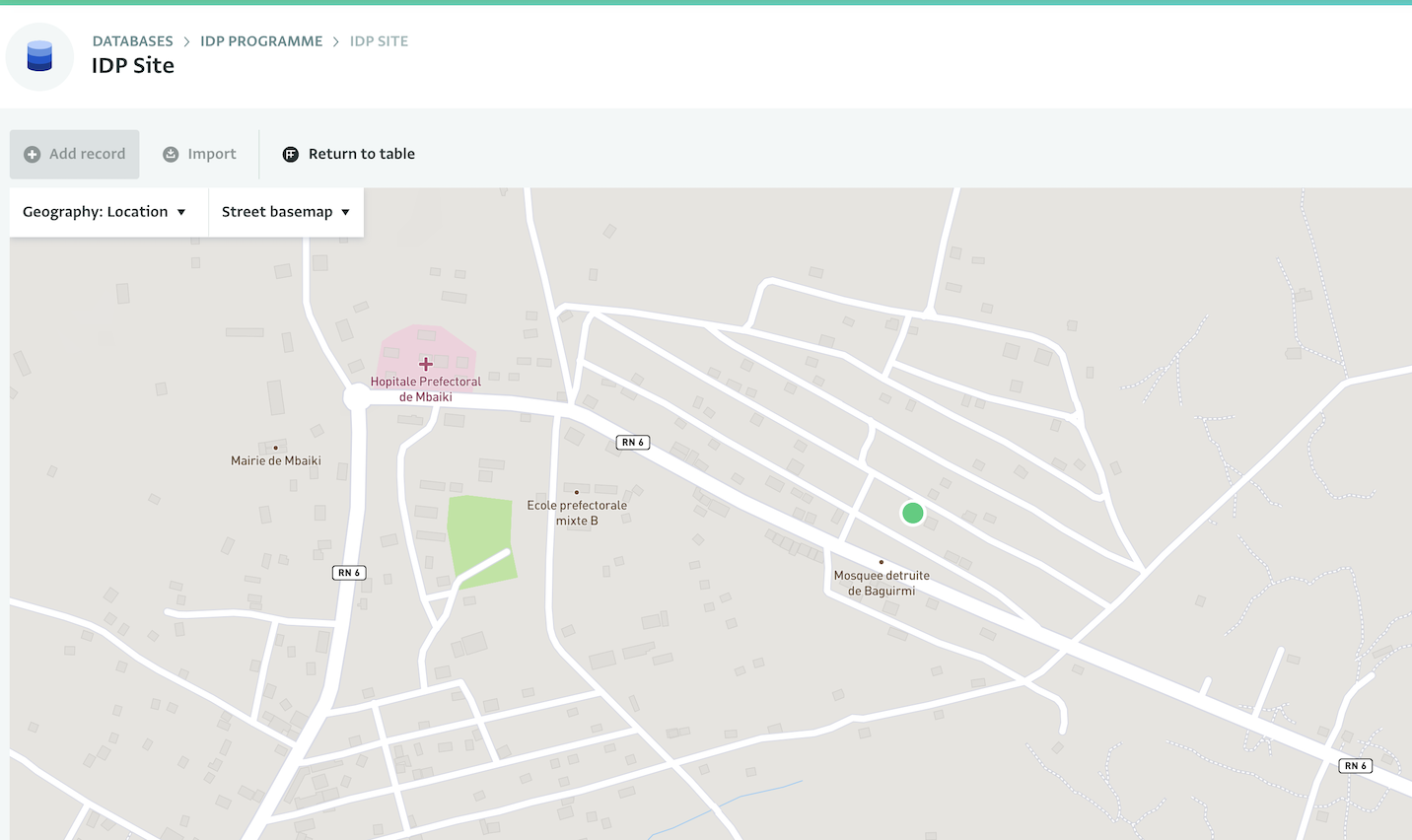
Task: Click the green park area on map
Action: click(x=481, y=542)
